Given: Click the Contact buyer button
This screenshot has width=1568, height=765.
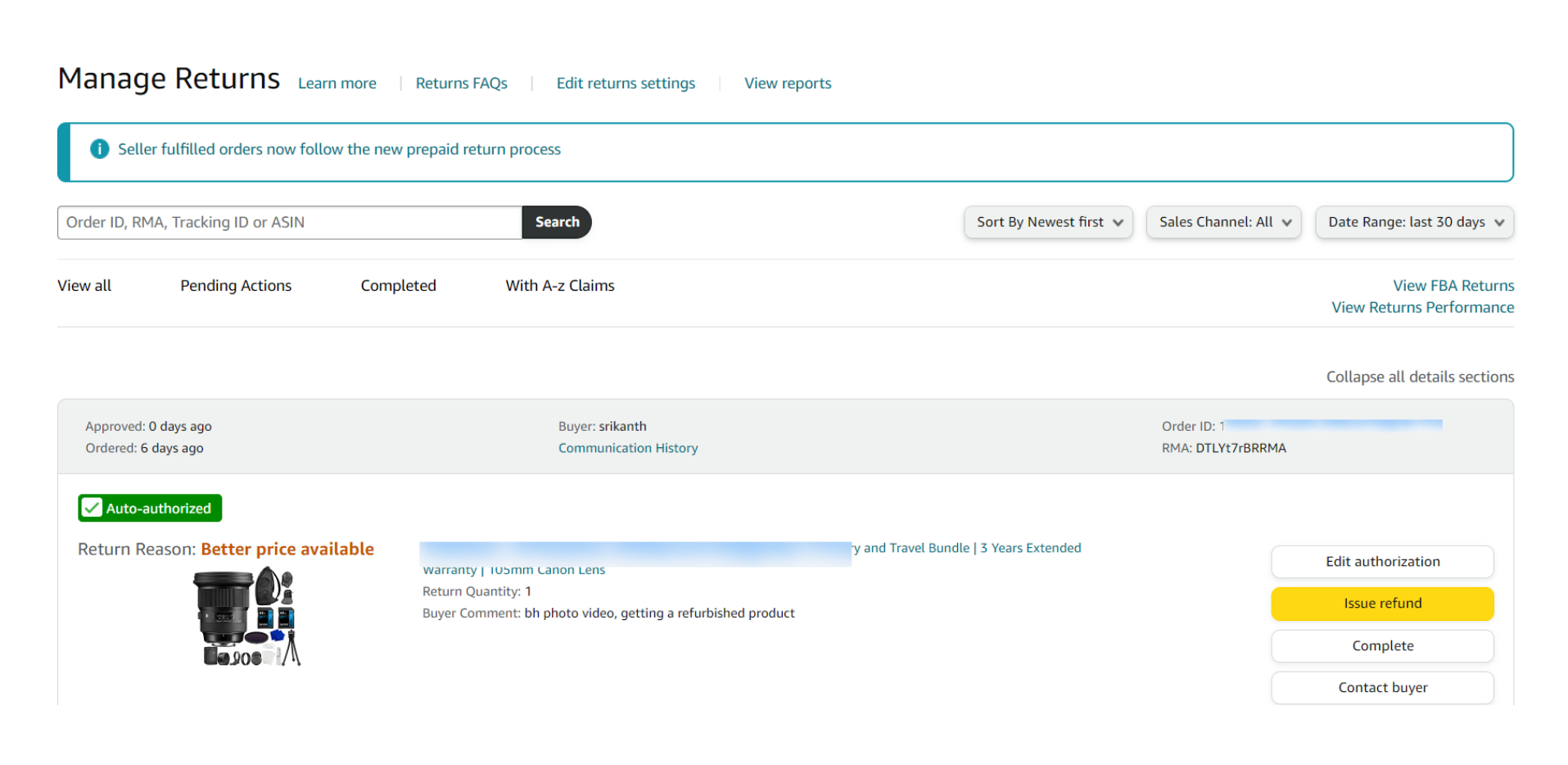Looking at the screenshot, I should [x=1382, y=688].
